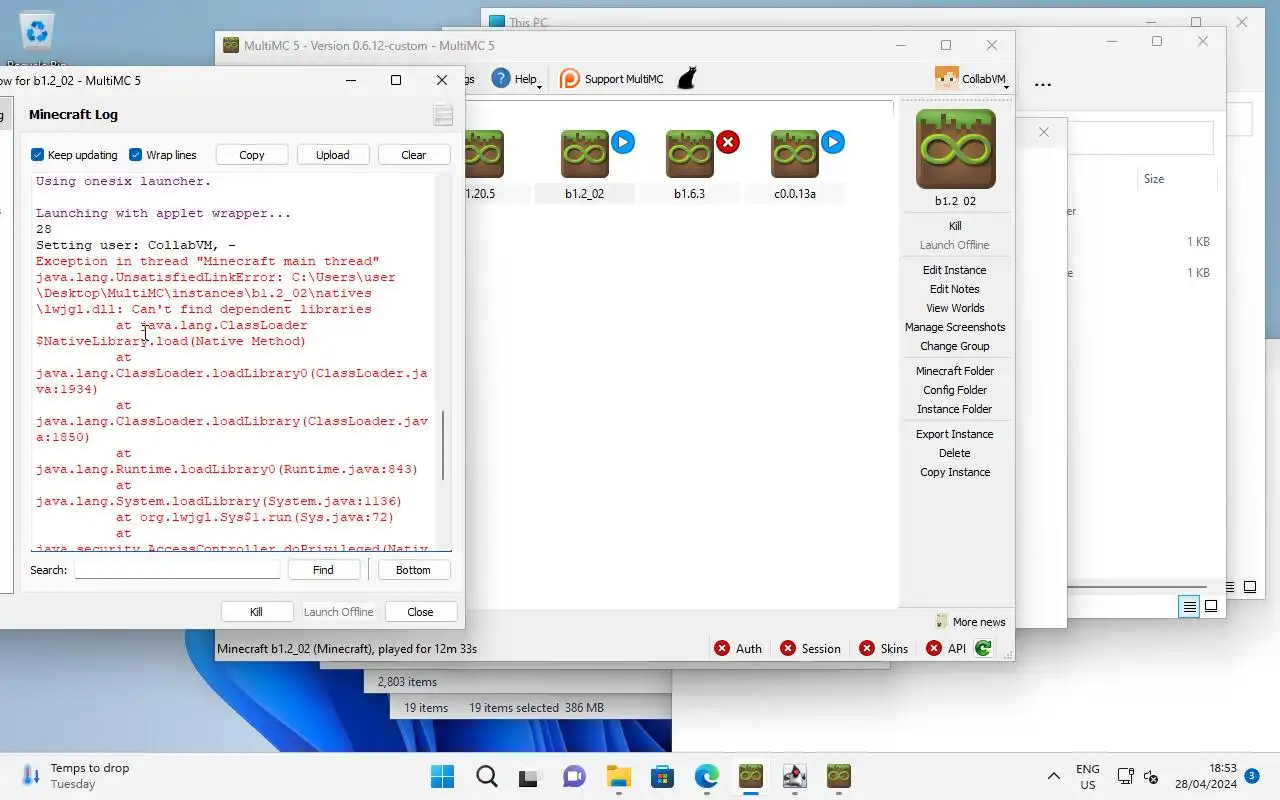
Task: Toggle the Keep updating checkbox
Action: [x=38, y=155]
